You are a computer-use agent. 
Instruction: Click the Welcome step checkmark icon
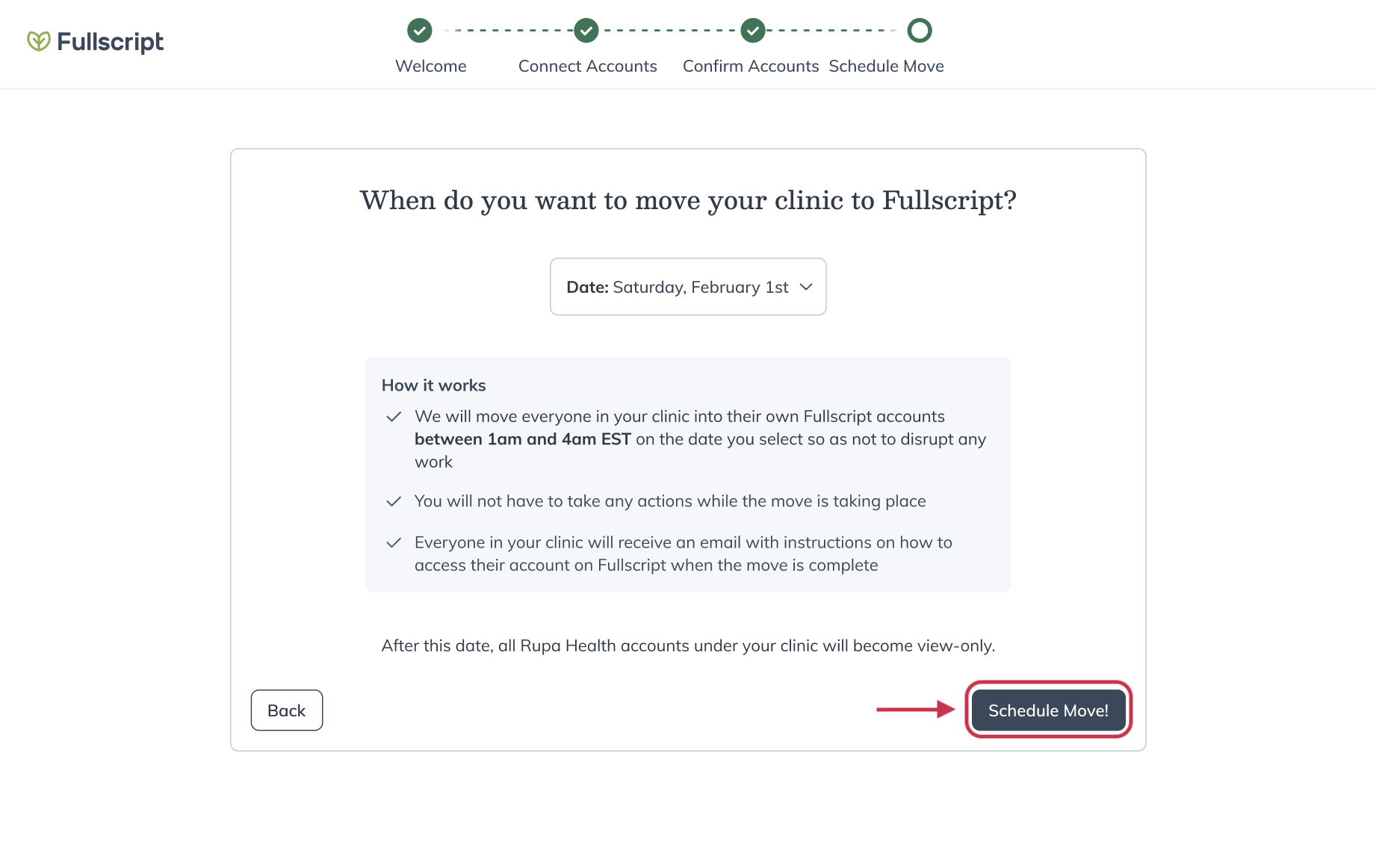[x=419, y=31]
